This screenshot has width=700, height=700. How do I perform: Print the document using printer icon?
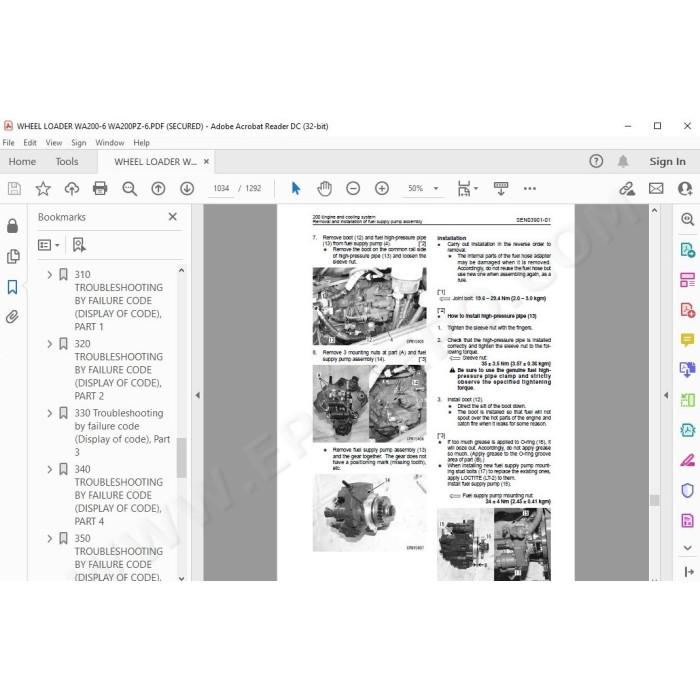tap(100, 188)
